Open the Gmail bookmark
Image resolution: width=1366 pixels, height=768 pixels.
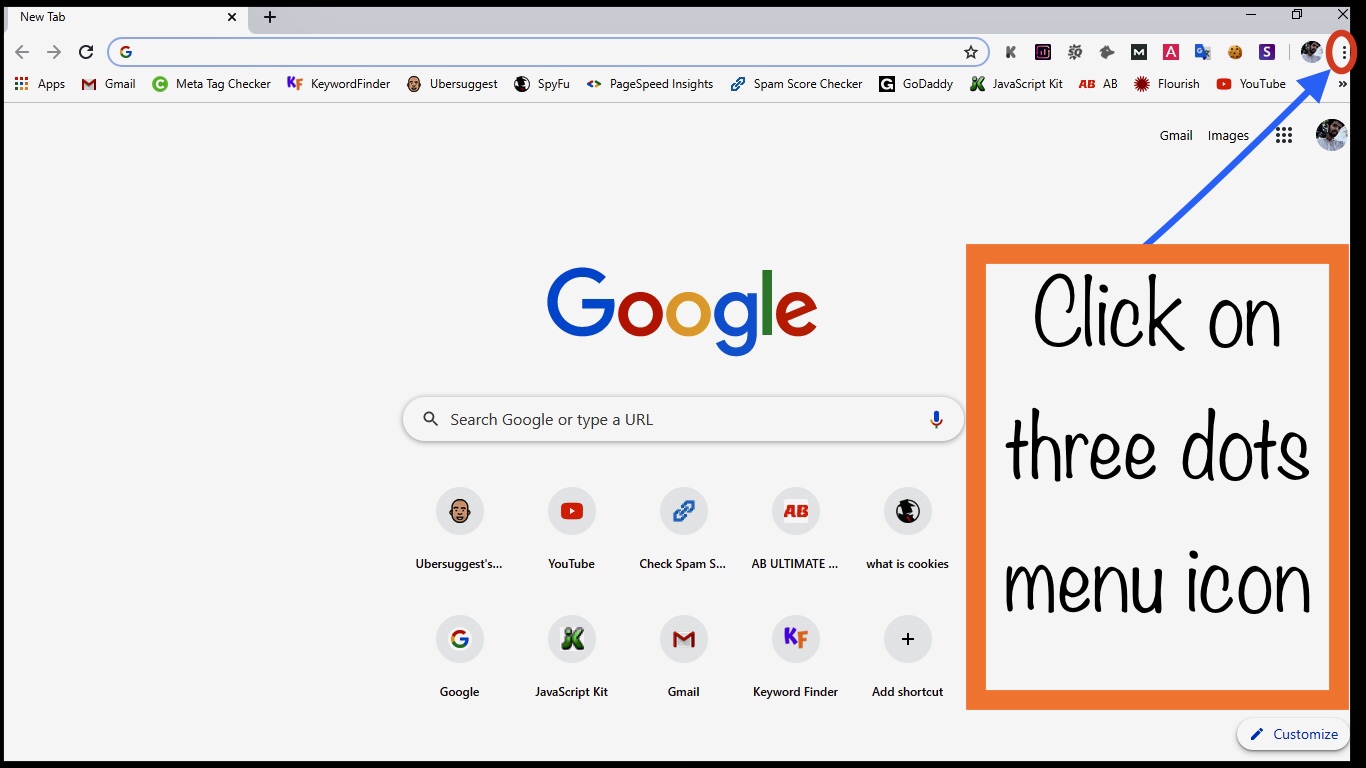[x=108, y=84]
